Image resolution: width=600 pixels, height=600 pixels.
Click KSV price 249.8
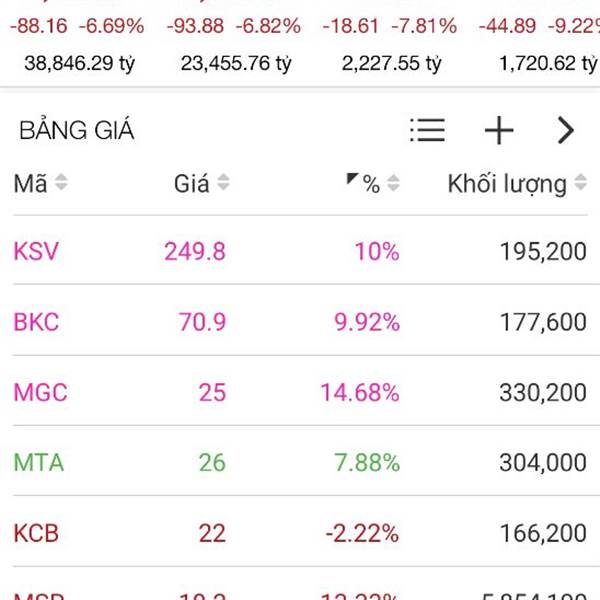click(194, 251)
